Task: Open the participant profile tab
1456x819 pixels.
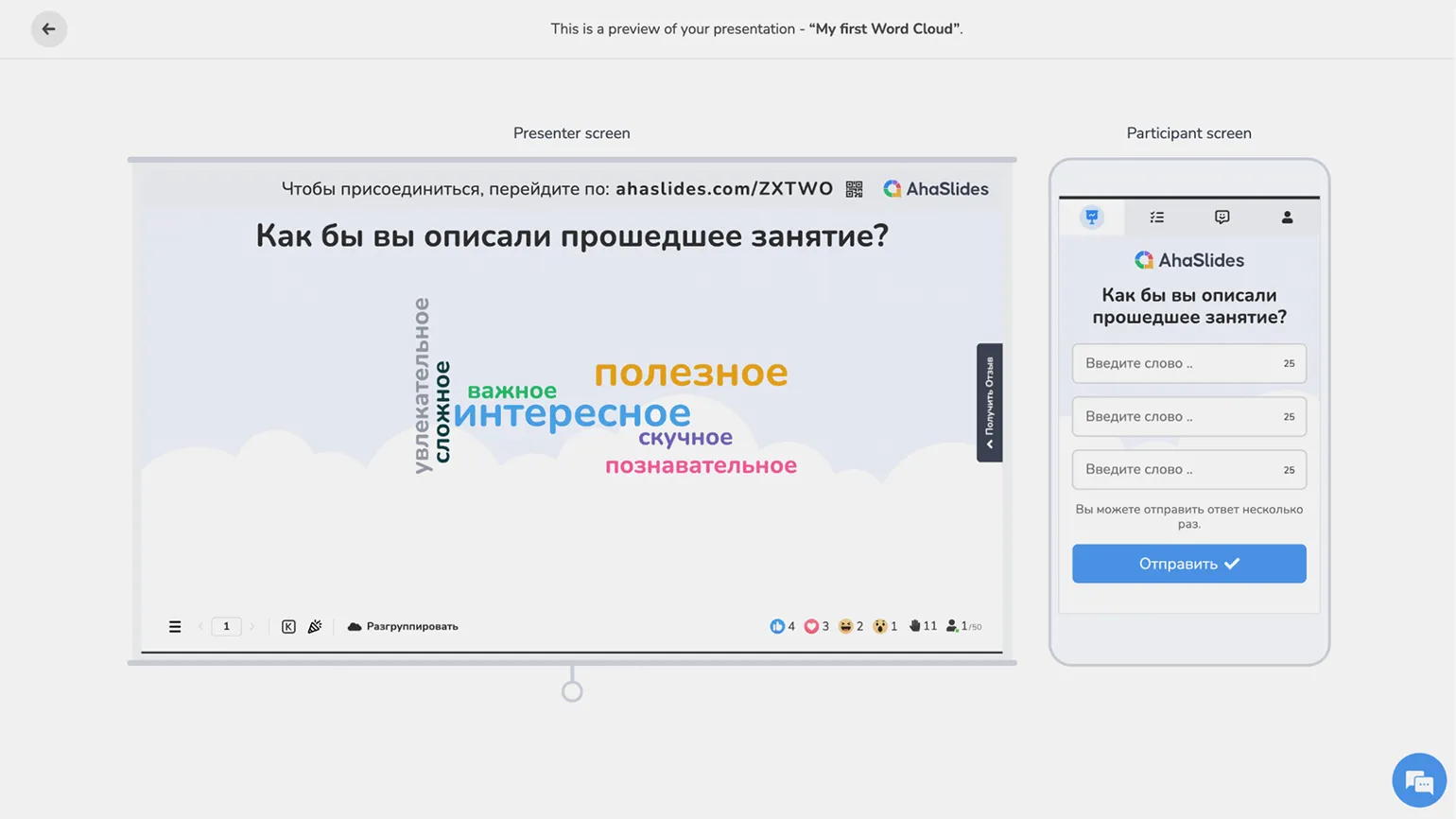Action: (1287, 218)
